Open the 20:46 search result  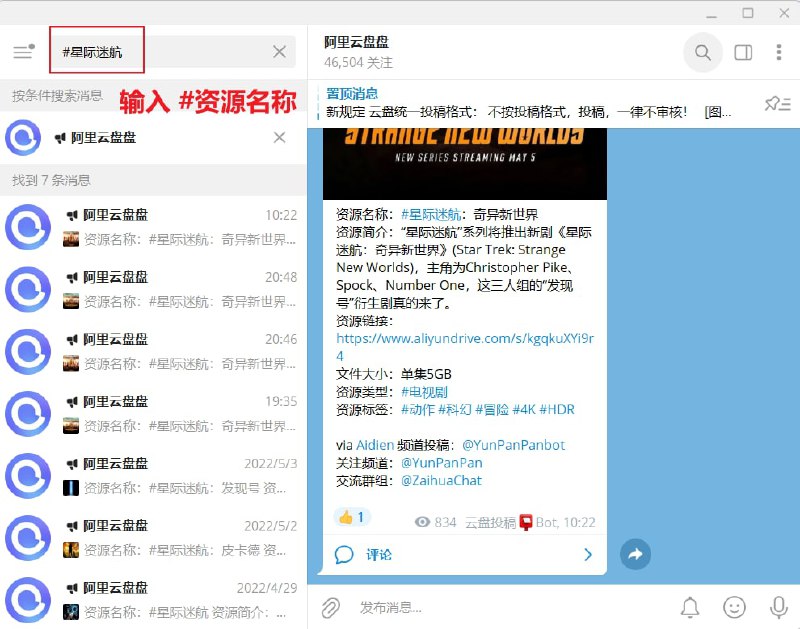click(x=153, y=351)
